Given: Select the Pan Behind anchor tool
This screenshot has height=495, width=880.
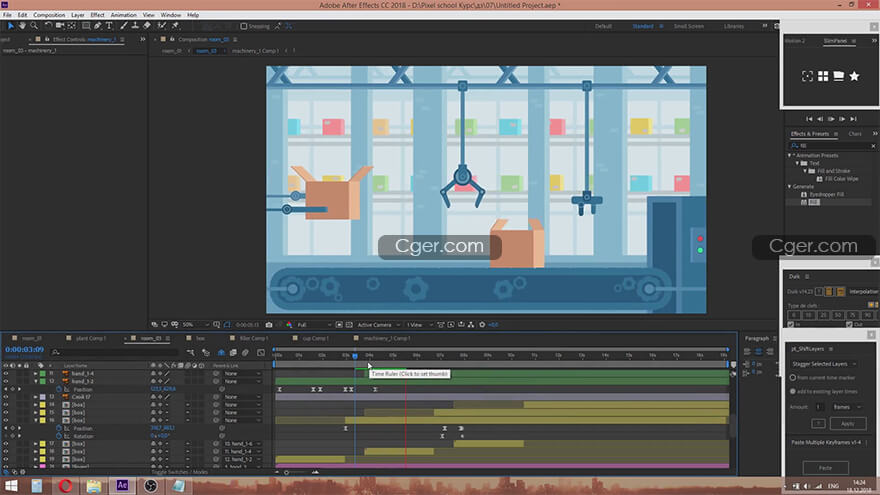Looking at the screenshot, I should [x=72, y=26].
